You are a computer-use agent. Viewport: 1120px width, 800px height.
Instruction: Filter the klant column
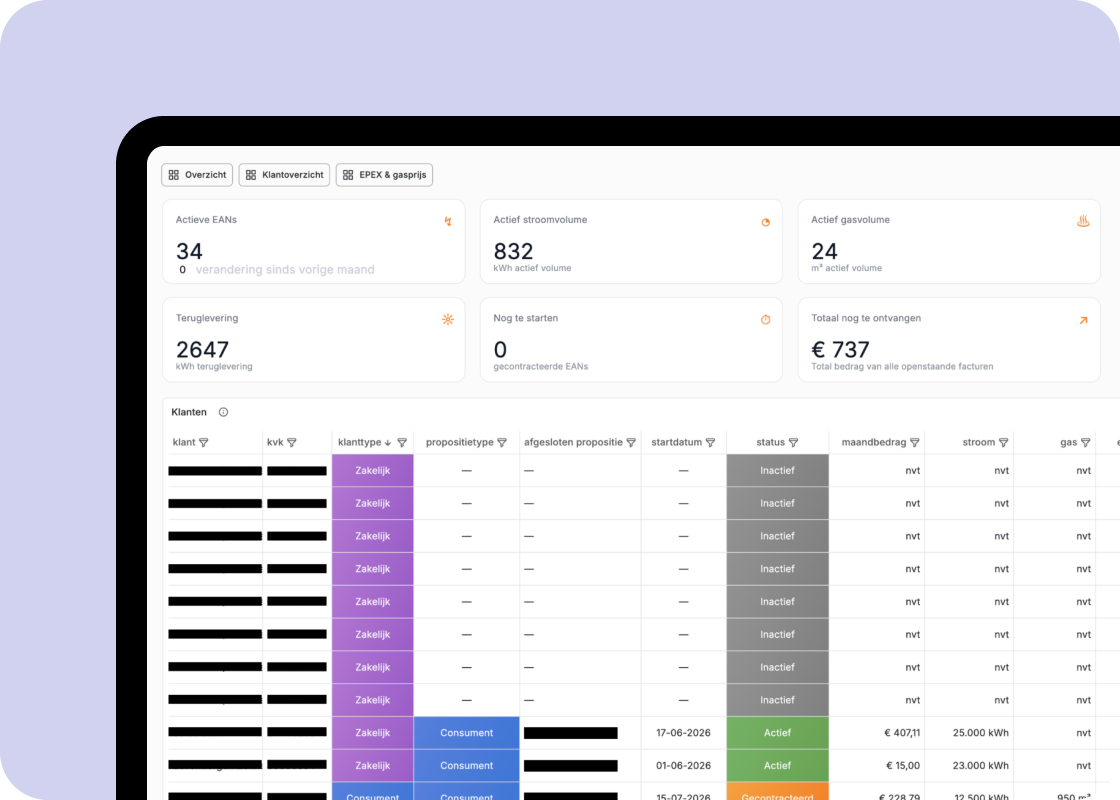(x=204, y=443)
